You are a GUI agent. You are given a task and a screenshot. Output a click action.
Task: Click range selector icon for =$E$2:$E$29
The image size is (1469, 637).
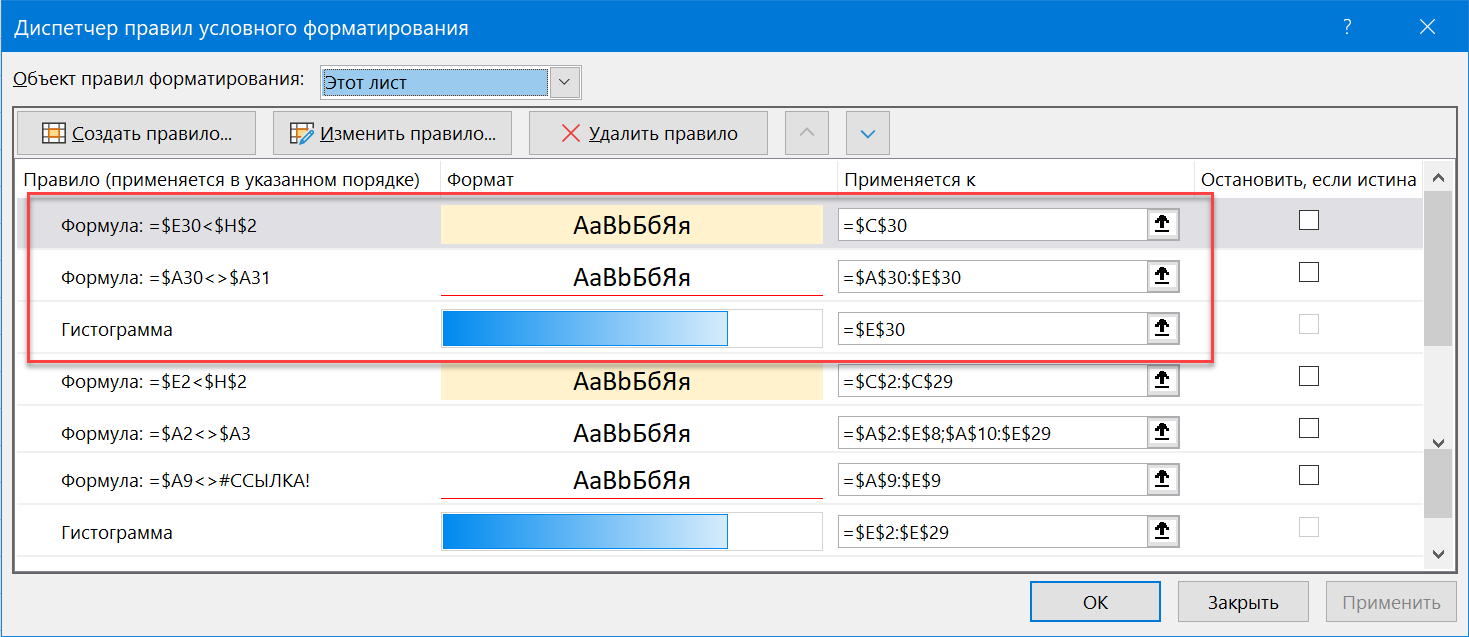pyautogui.click(x=1162, y=532)
